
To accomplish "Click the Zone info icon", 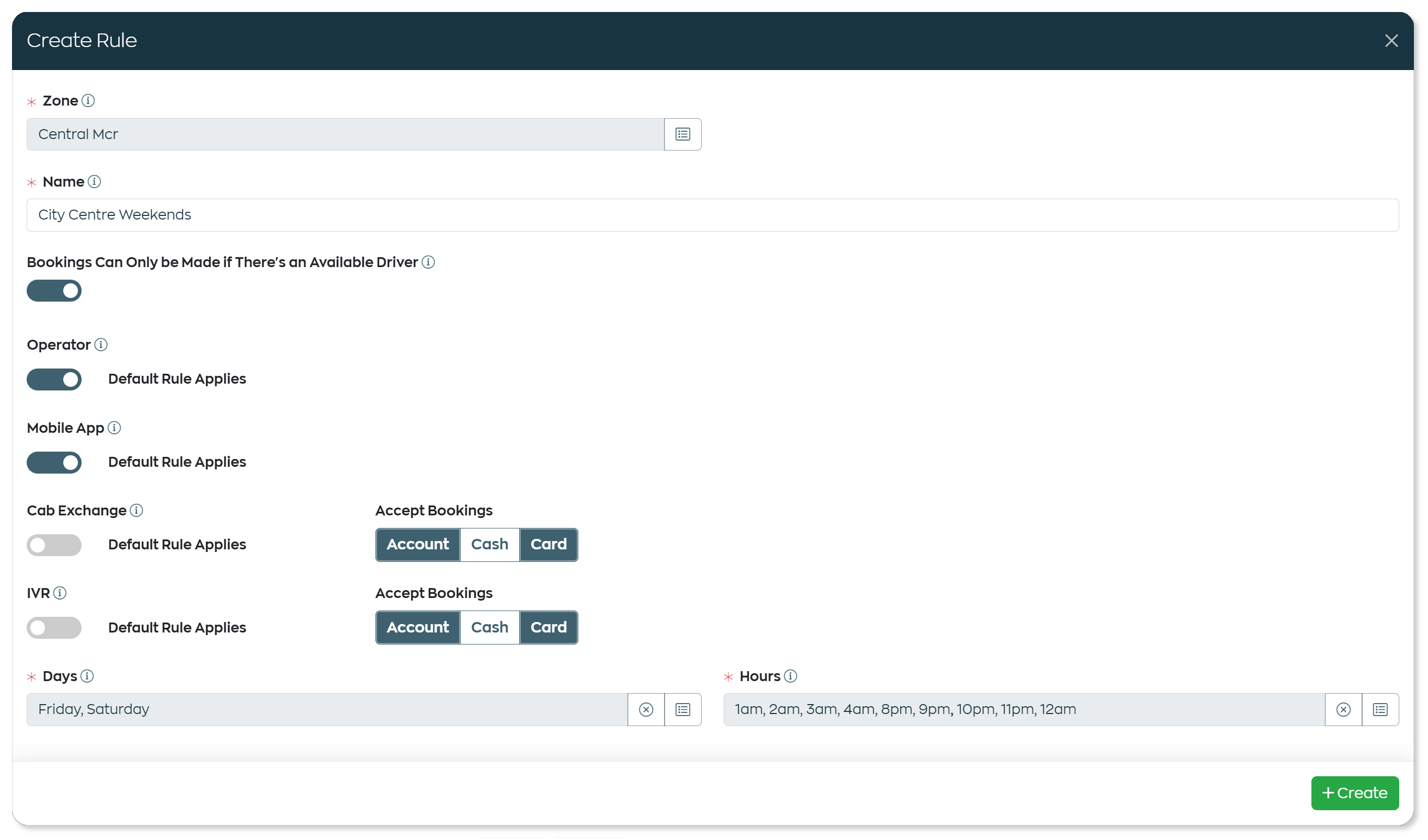I will pos(88,101).
